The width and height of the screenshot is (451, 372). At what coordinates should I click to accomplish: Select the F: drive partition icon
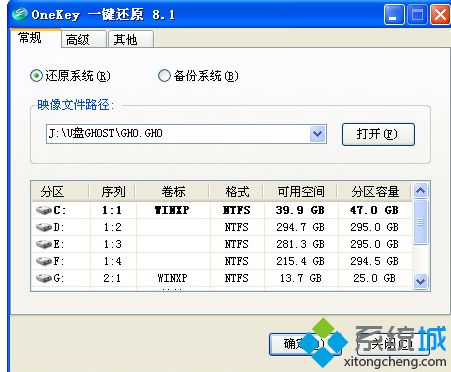click(44, 261)
